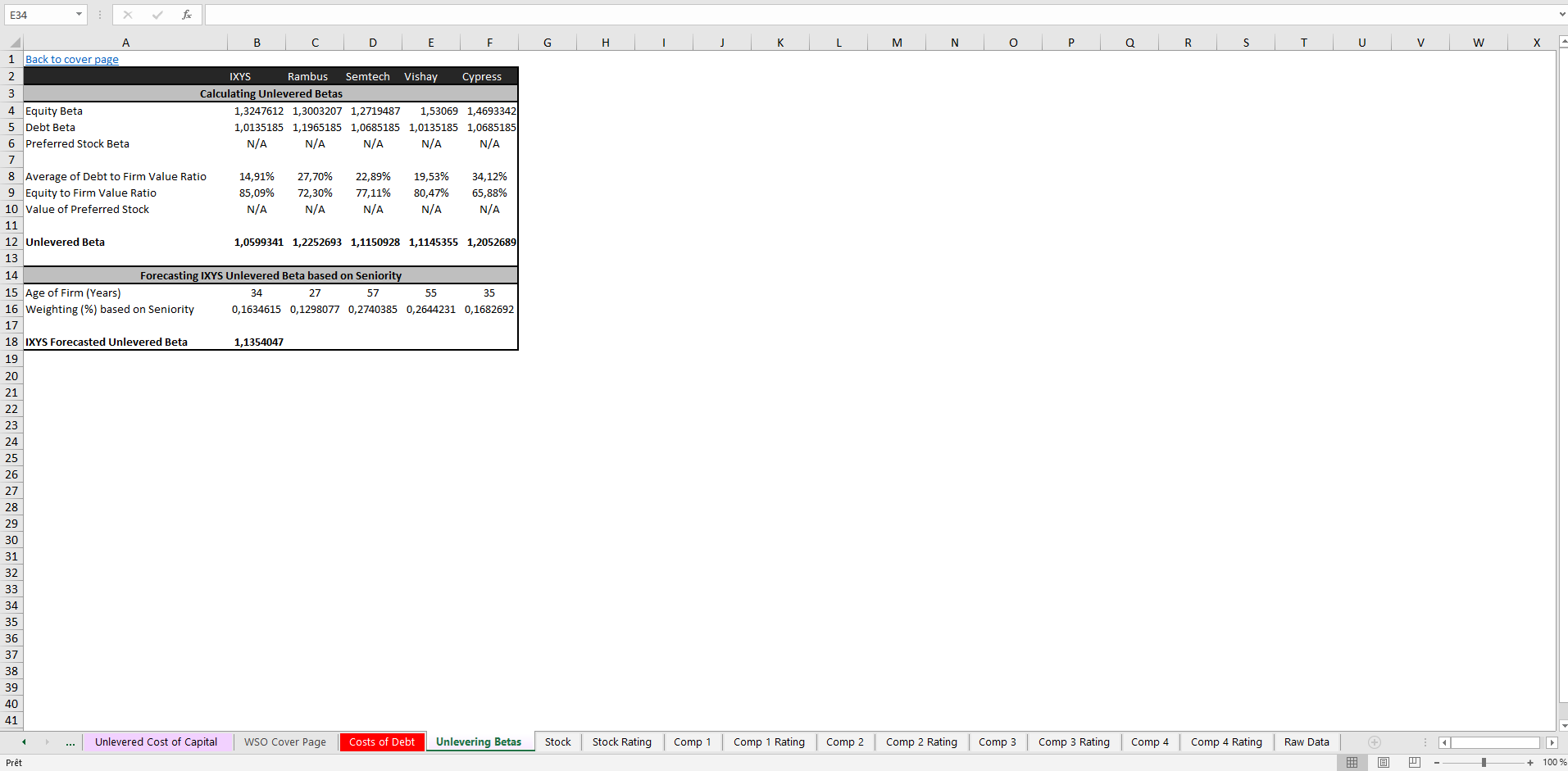The width and height of the screenshot is (1568, 771).
Task: Select the 'Semtech' column heading cell
Action: (x=373, y=77)
